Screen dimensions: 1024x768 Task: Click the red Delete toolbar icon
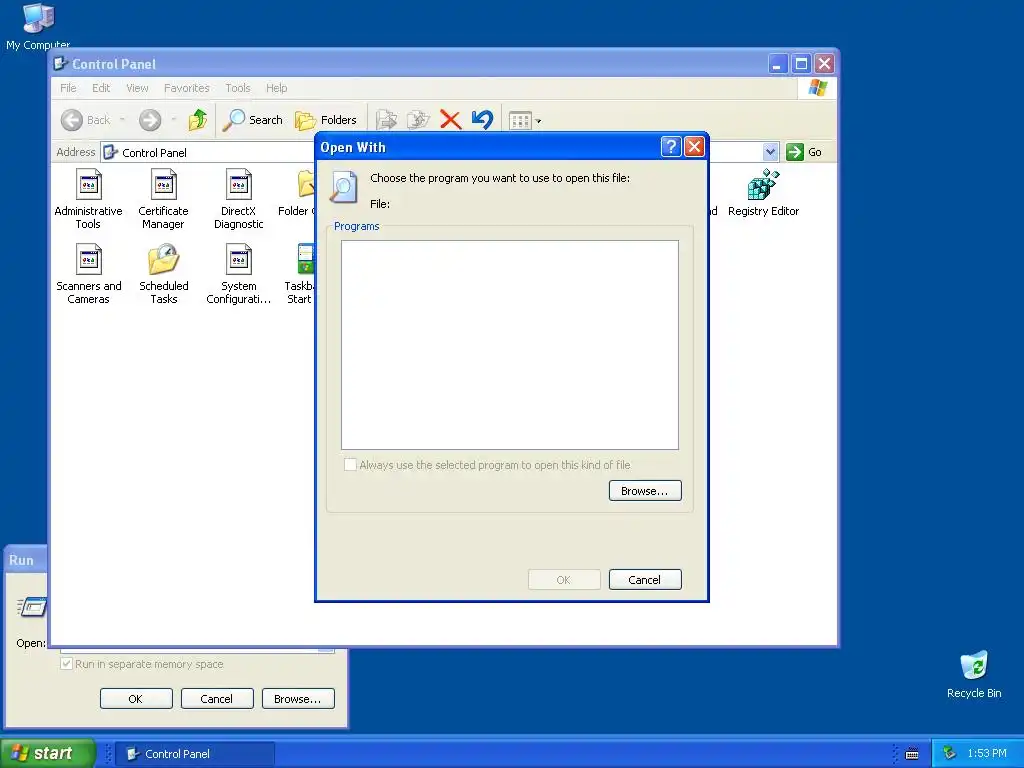[450, 120]
